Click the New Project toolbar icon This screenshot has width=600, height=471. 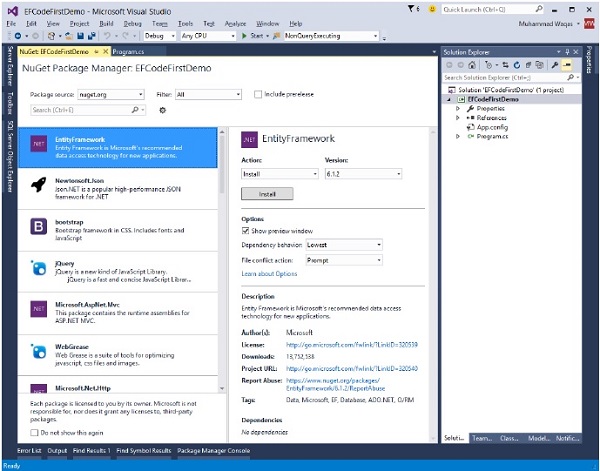click(x=51, y=36)
